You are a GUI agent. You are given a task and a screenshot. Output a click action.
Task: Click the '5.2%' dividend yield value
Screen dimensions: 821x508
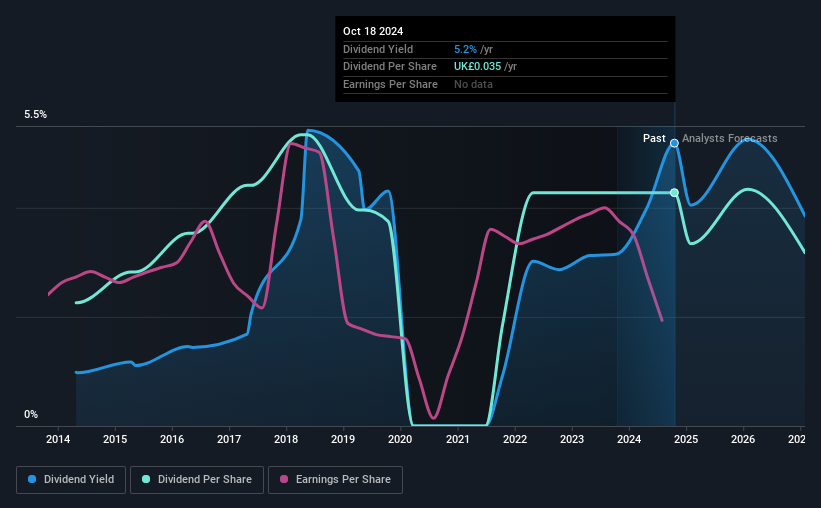(x=465, y=49)
